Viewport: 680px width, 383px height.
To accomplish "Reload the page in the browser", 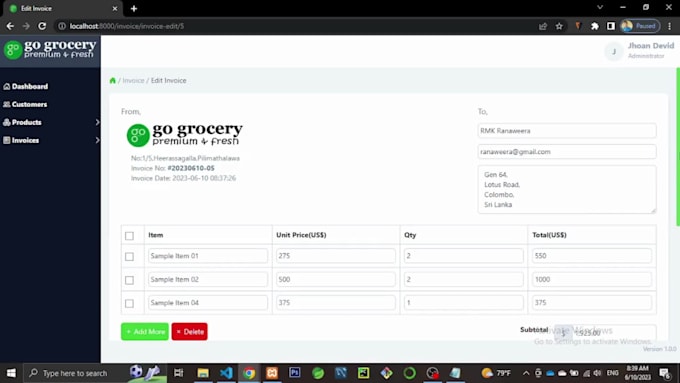I will tap(42, 26).
